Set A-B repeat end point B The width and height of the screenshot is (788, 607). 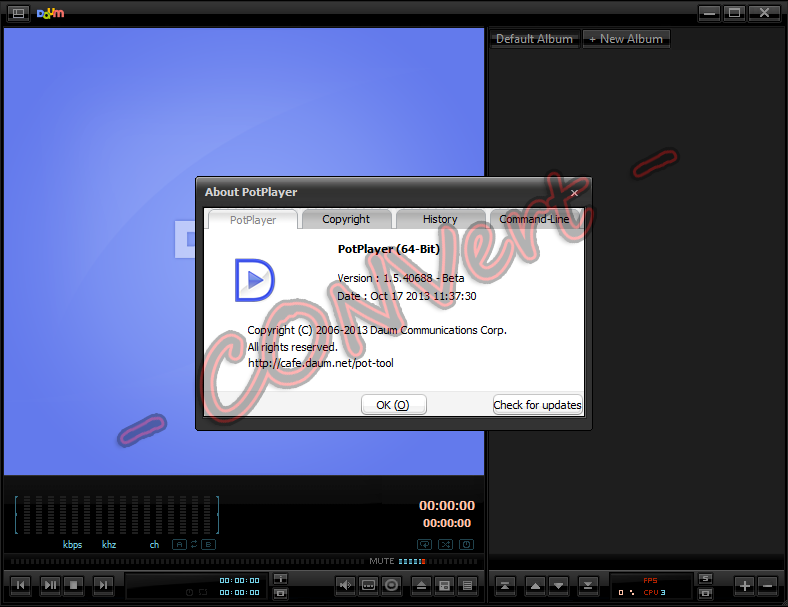pos(209,544)
